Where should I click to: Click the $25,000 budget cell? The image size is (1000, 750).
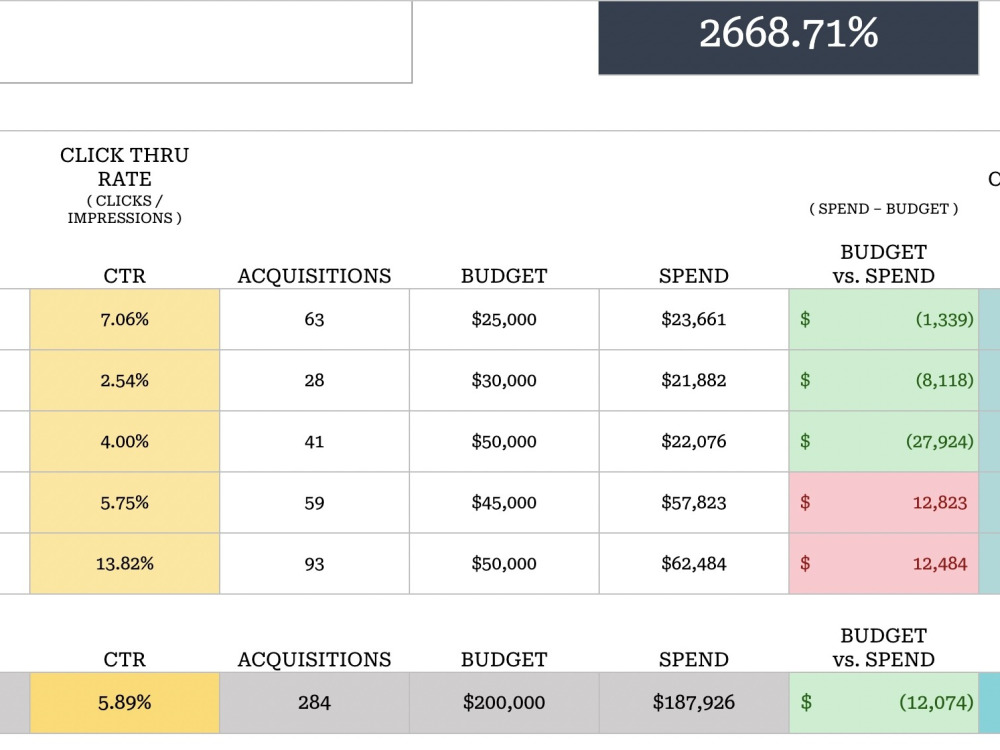click(x=504, y=319)
